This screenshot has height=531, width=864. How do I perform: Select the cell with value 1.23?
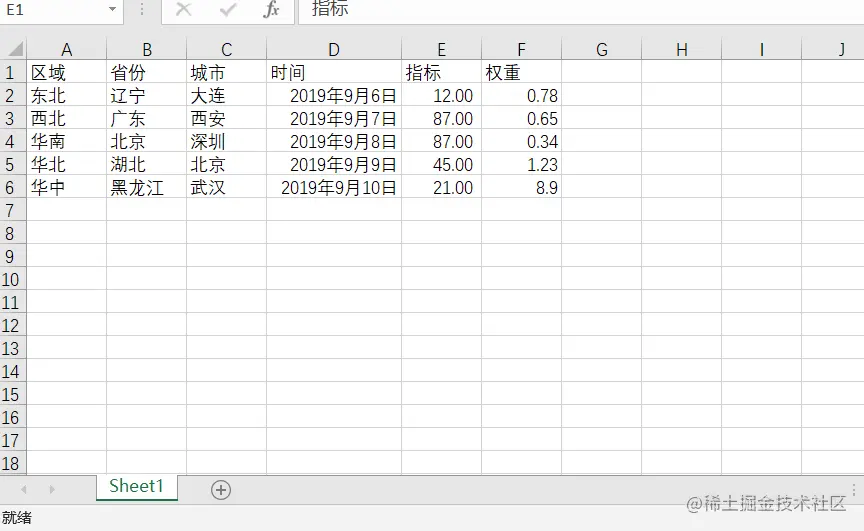tap(521, 165)
